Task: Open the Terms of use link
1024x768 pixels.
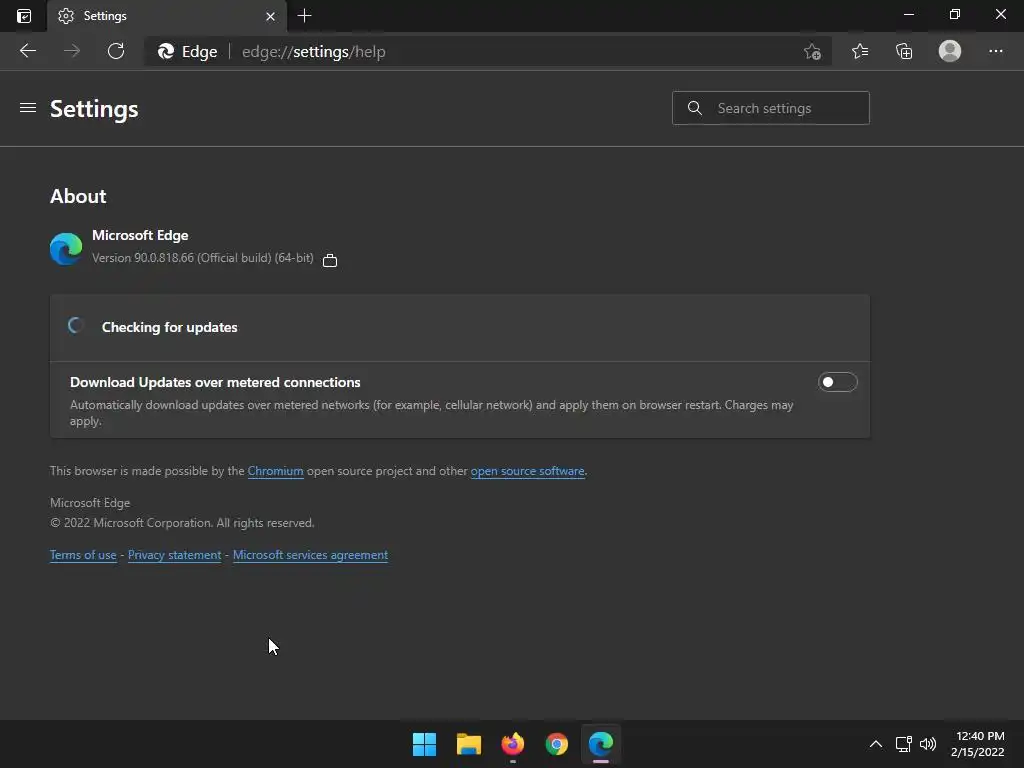Action: pyautogui.click(x=83, y=555)
